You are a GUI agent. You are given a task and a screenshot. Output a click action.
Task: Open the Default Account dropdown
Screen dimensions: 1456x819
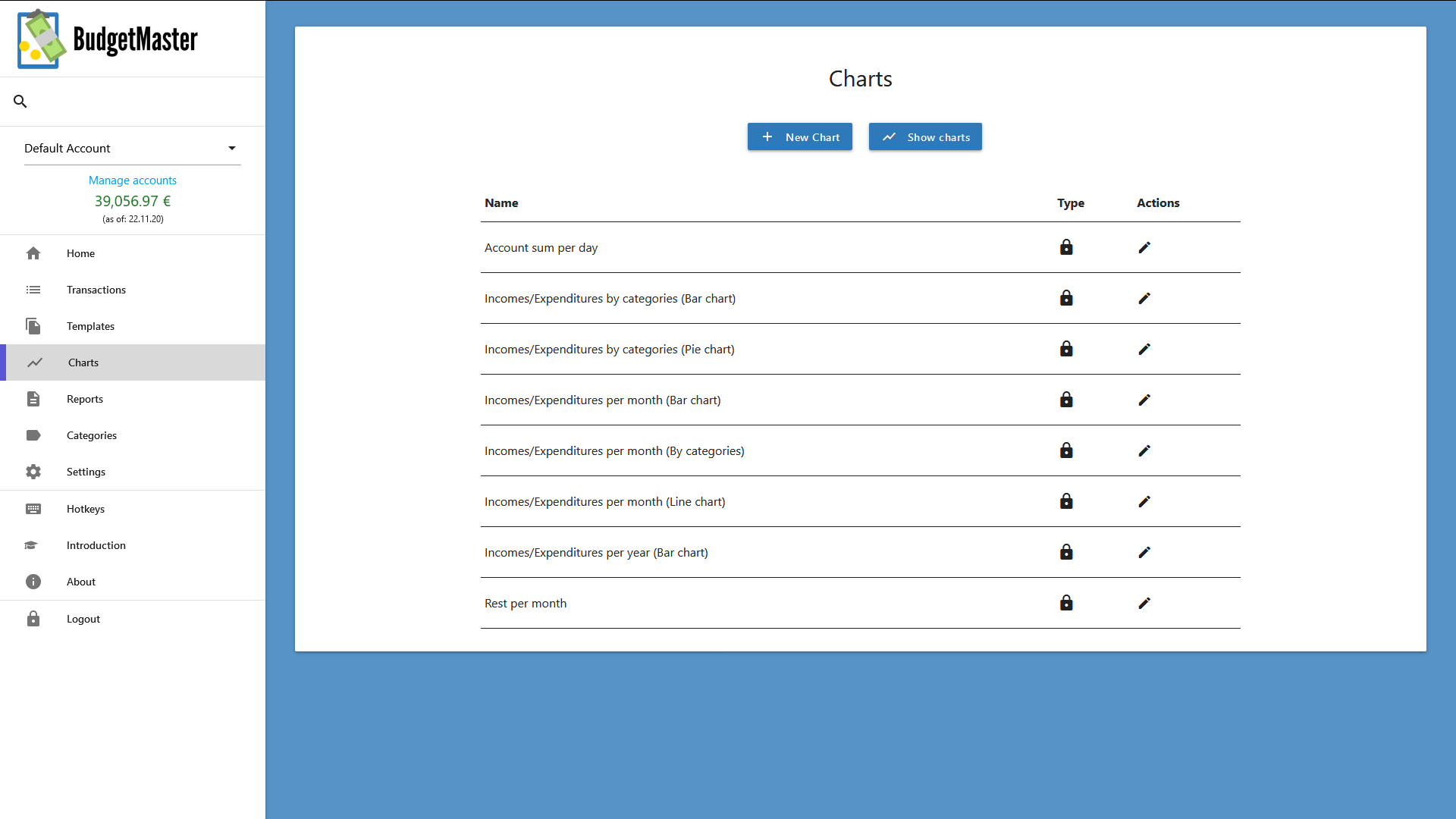(132, 149)
